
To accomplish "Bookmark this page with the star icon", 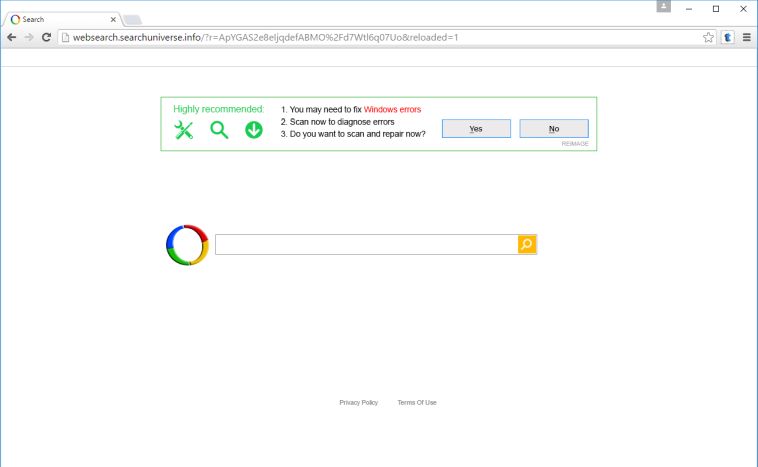I will (x=708, y=37).
